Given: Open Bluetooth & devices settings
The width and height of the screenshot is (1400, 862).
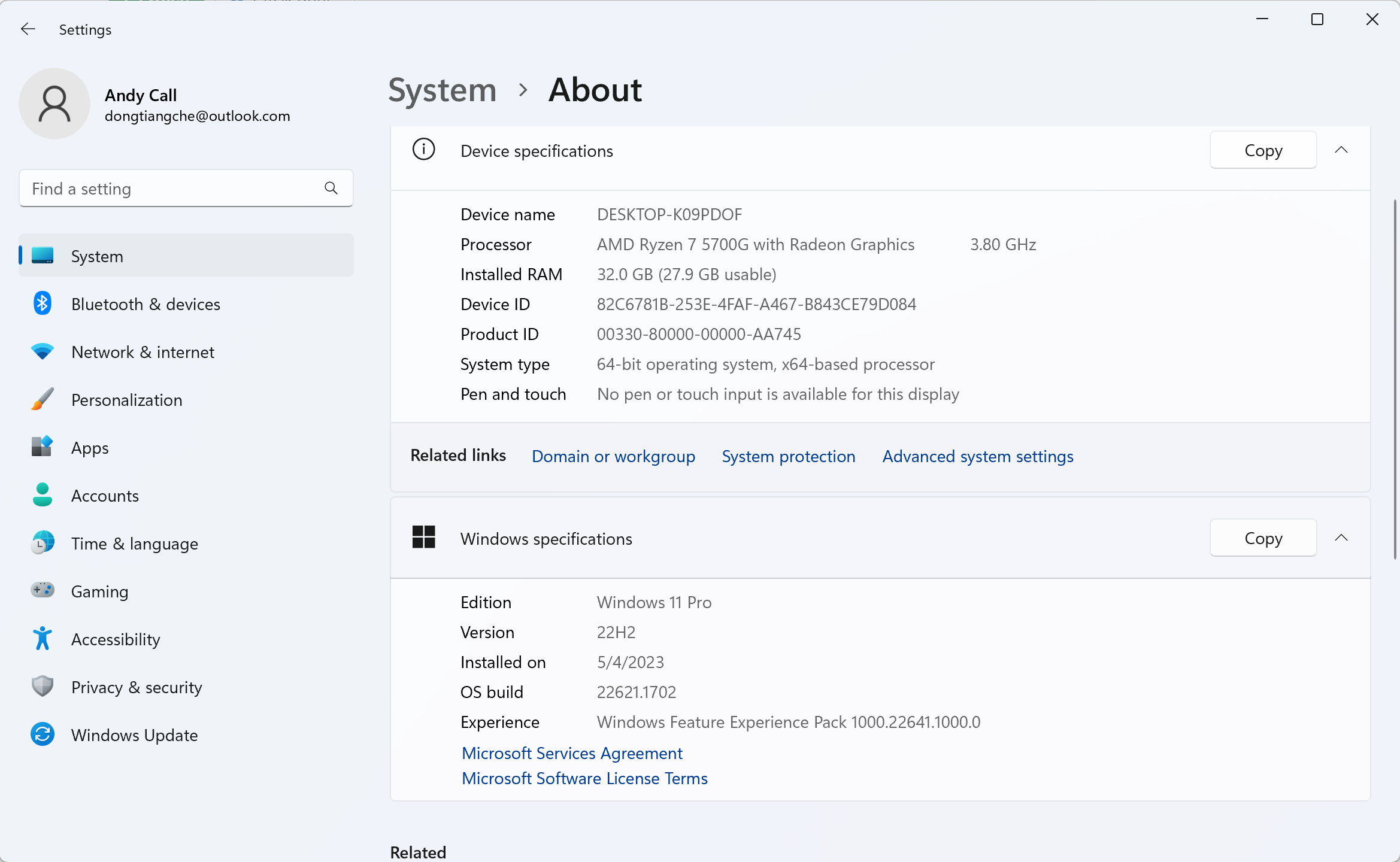Looking at the screenshot, I should tap(146, 303).
